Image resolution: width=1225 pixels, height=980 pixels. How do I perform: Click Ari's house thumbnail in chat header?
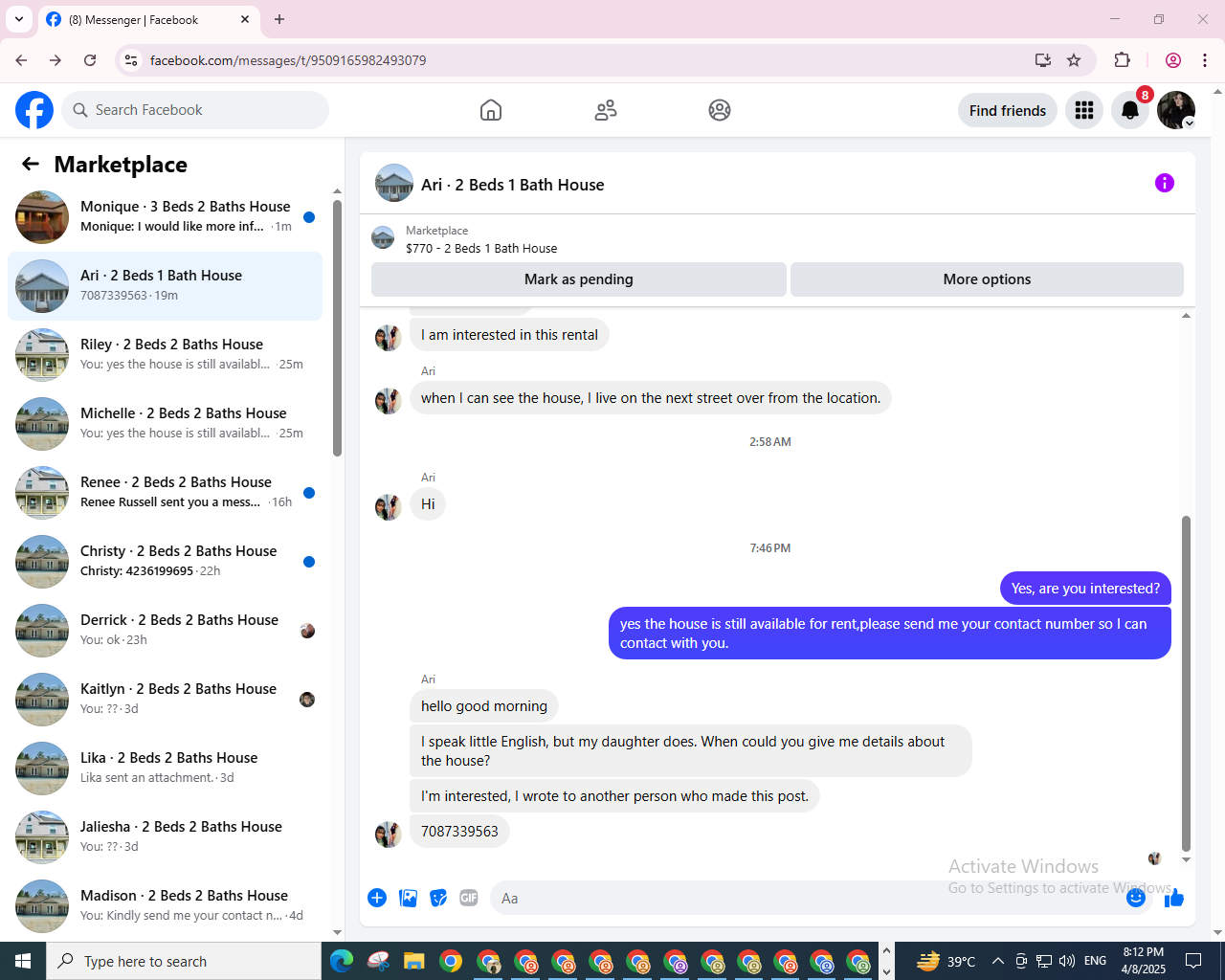394,184
